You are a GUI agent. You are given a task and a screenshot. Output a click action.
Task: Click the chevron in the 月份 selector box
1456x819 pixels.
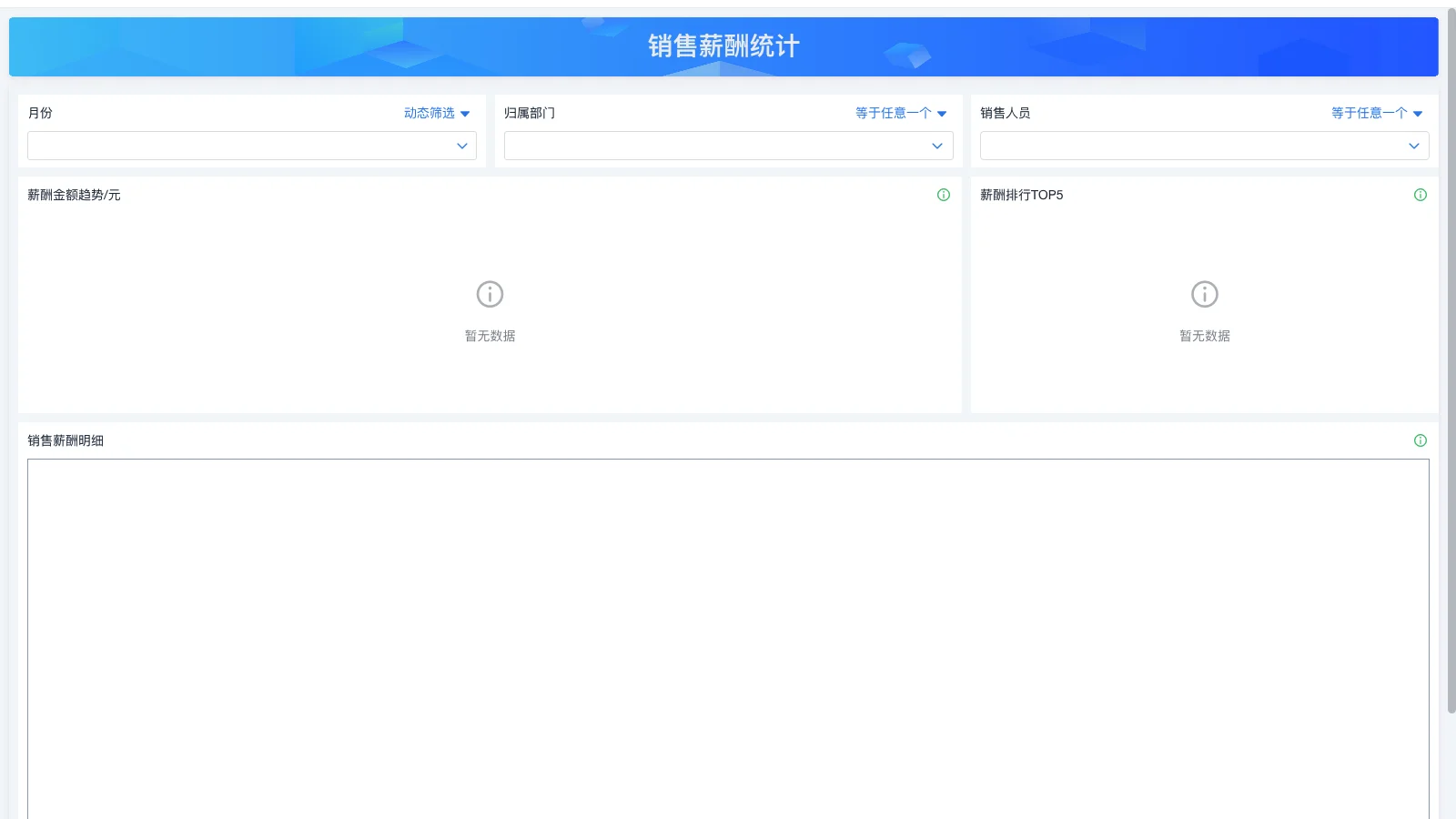click(x=462, y=146)
